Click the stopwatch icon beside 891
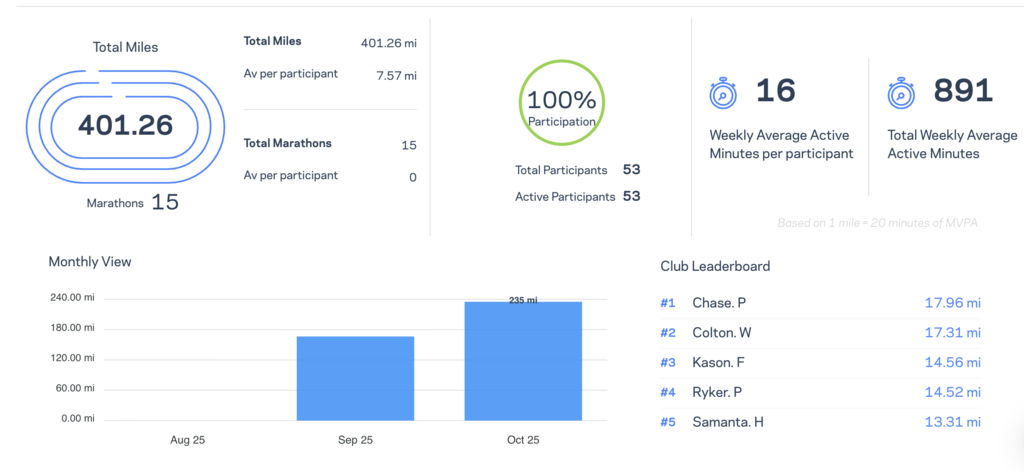This screenshot has height=472, width=1024. pos(901,94)
